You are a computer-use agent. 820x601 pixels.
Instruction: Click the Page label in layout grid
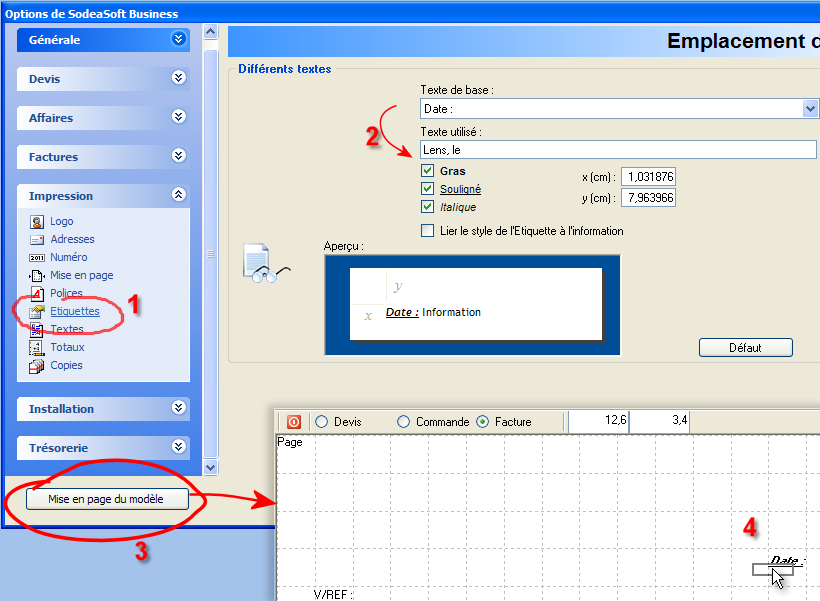290,442
